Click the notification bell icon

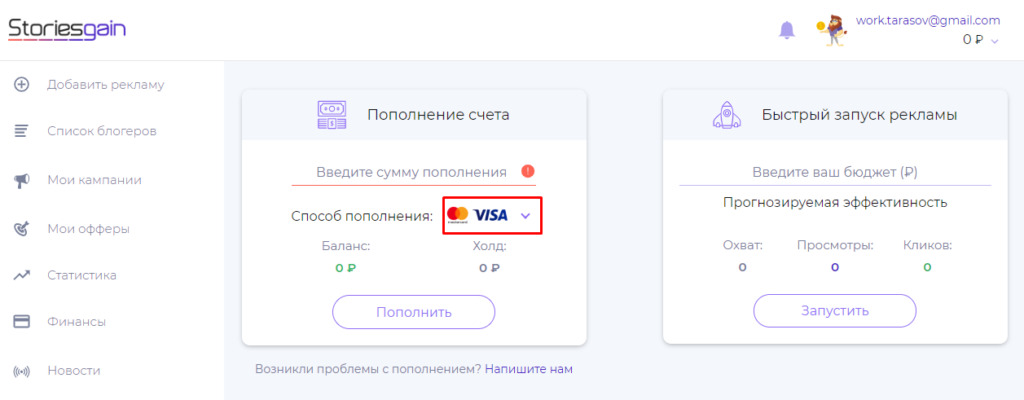[x=786, y=30]
